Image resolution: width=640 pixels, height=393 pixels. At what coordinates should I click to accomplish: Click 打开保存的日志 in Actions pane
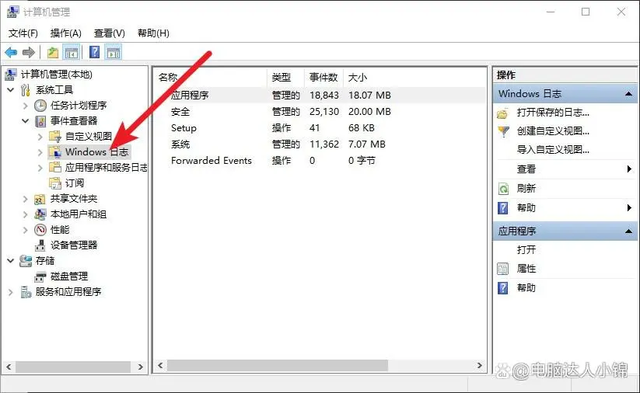coord(553,113)
